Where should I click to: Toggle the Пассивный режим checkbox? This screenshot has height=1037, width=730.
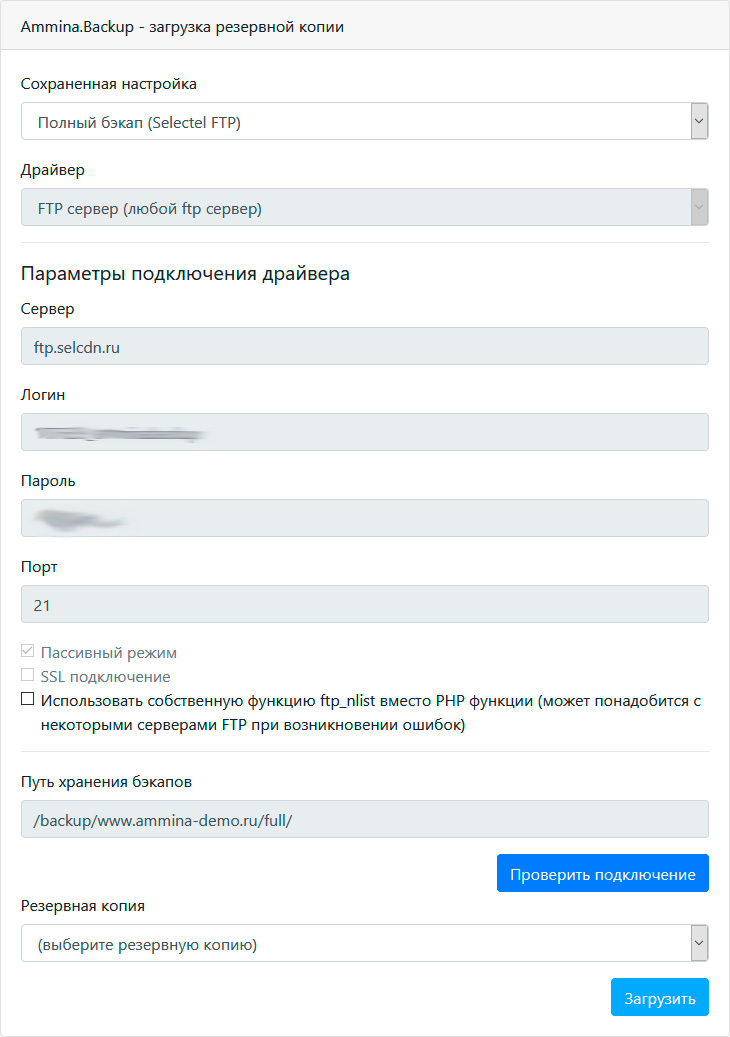(x=28, y=652)
